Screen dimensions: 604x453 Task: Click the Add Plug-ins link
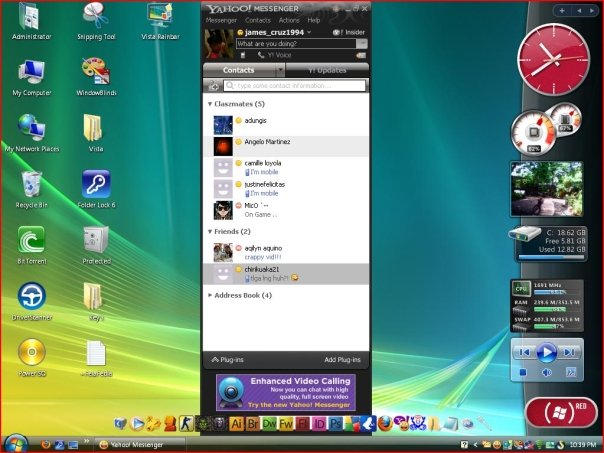point(342,360)
